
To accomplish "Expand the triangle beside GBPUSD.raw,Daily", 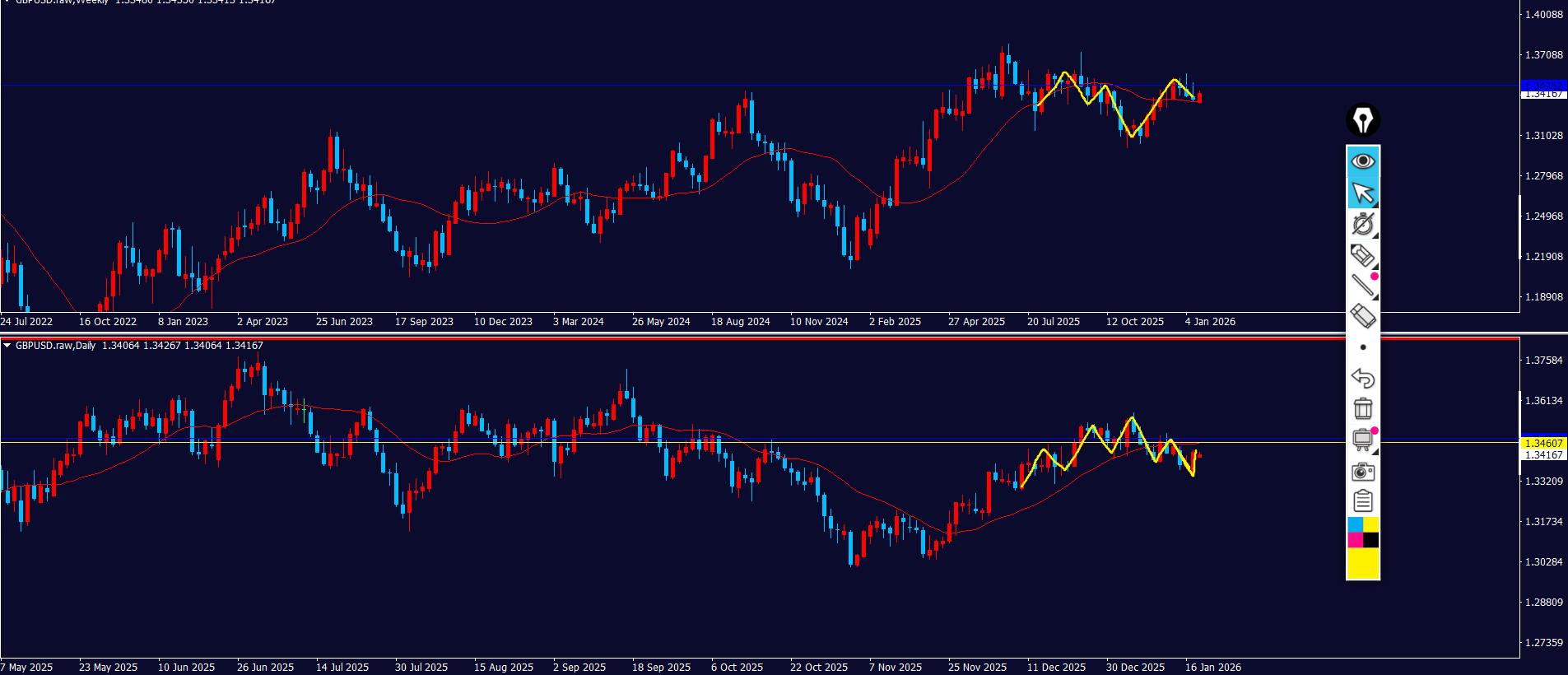I will pos(7,346).
